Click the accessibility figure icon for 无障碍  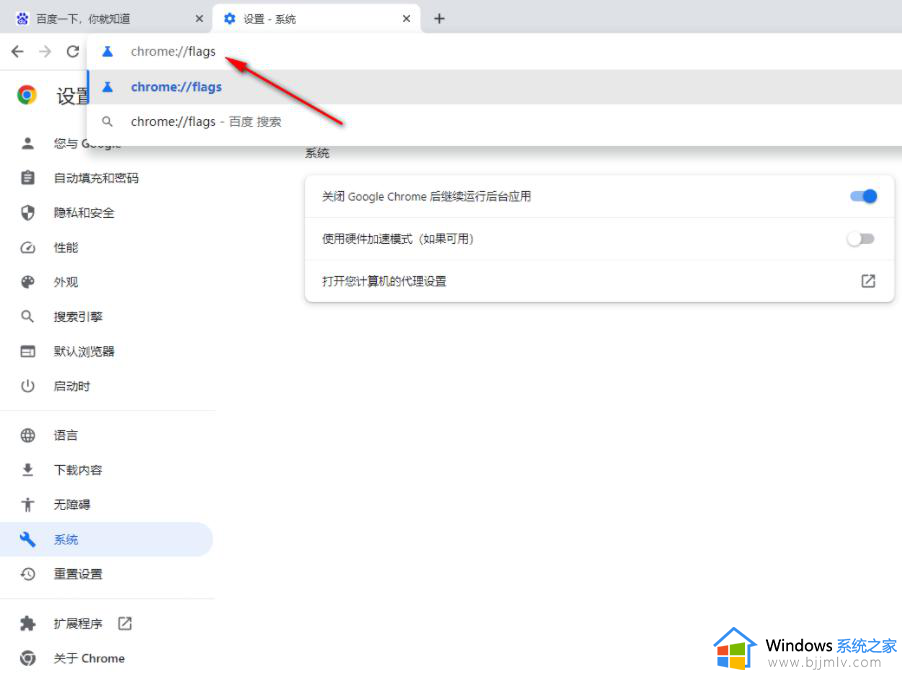[28, 505]
